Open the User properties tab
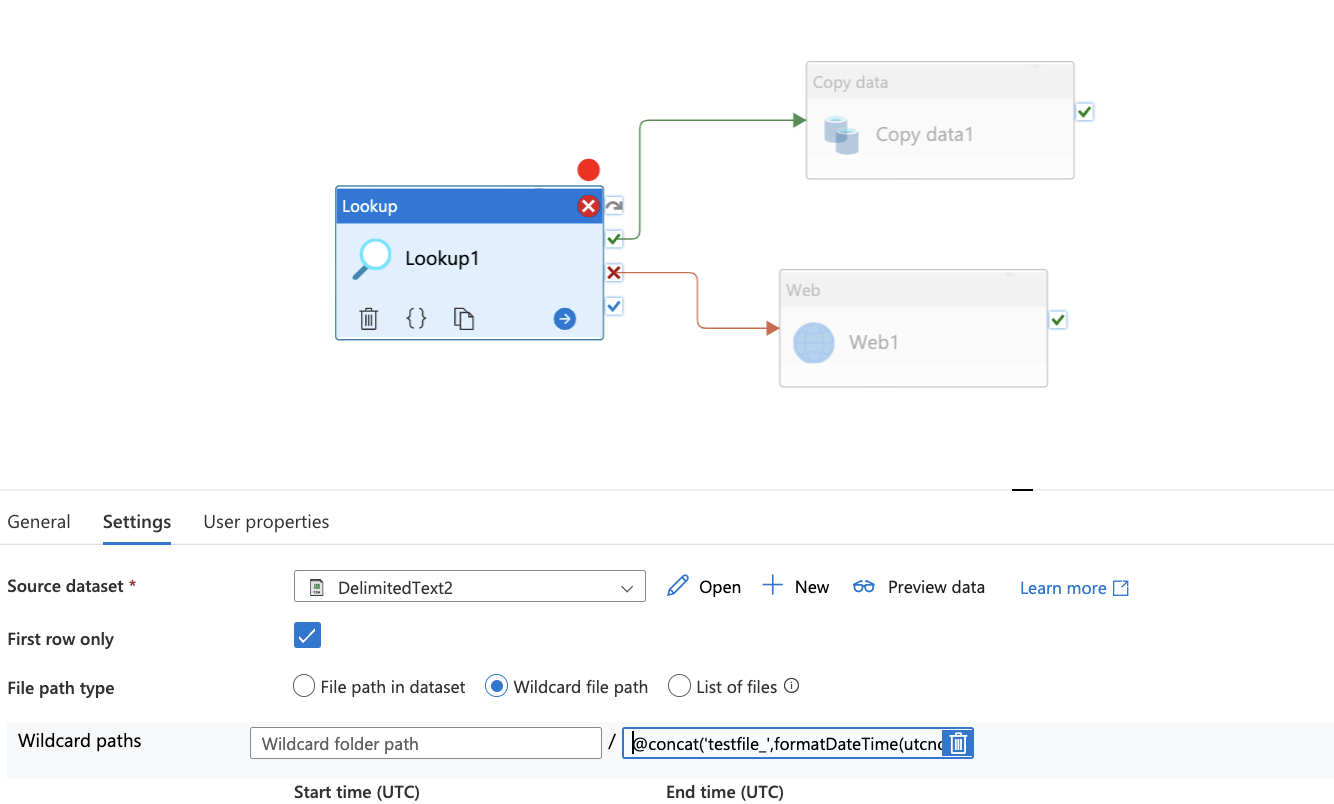Screen dimensions: 1334x804 (x=266, y=522)
